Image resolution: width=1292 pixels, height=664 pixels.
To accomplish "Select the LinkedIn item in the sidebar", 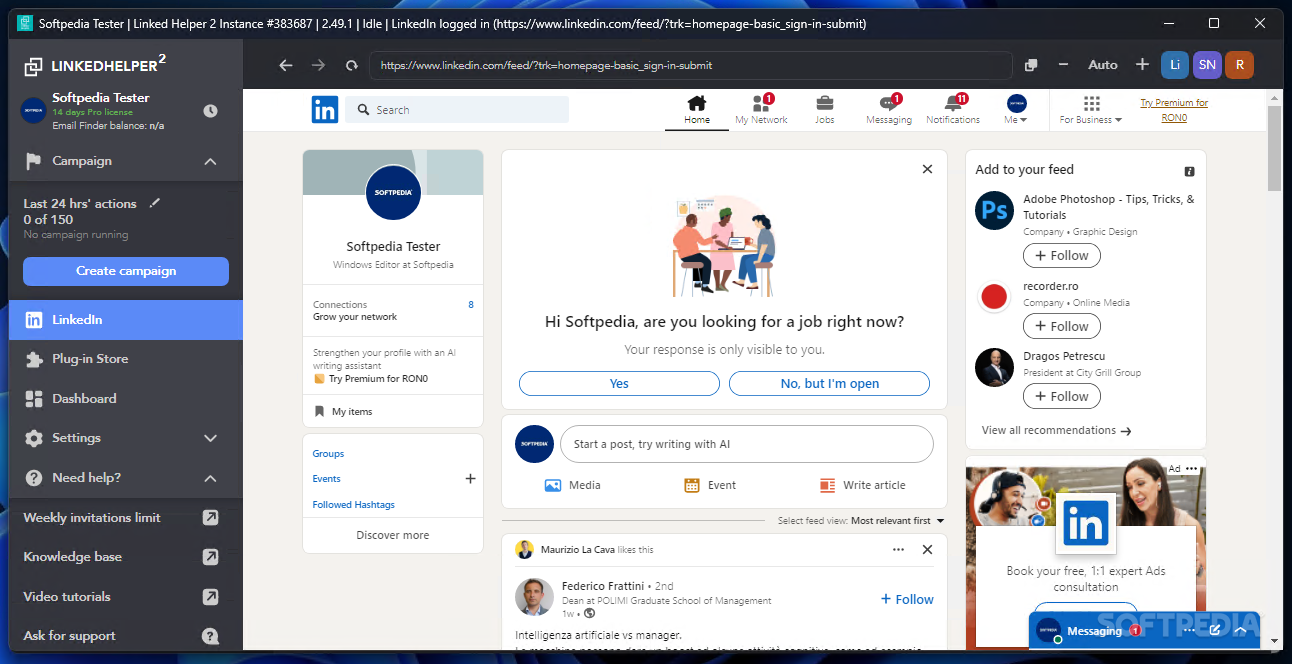I will [126, 320].
